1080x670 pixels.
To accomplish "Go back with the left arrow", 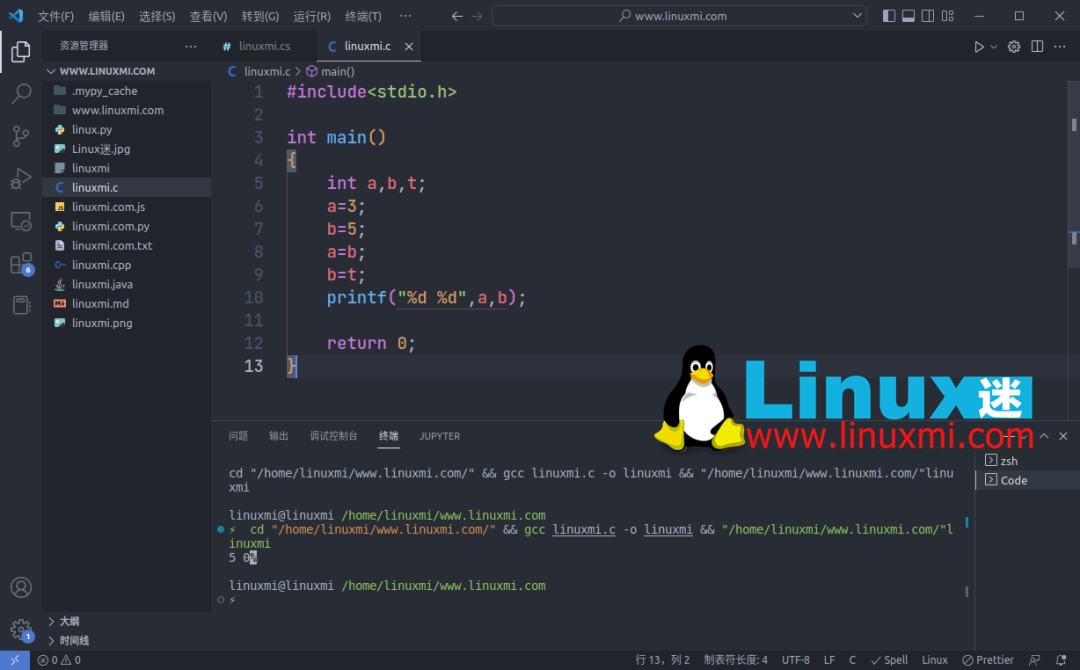I will [457, 16].
